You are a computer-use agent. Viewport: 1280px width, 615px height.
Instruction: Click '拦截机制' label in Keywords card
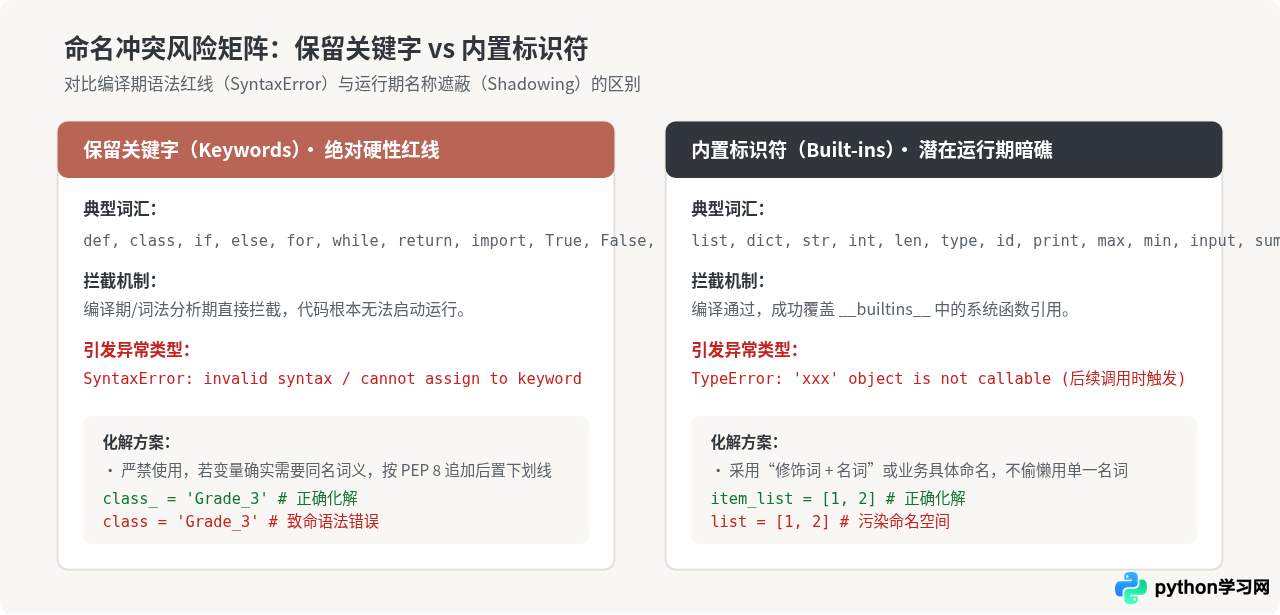click(x=120, y=281)
